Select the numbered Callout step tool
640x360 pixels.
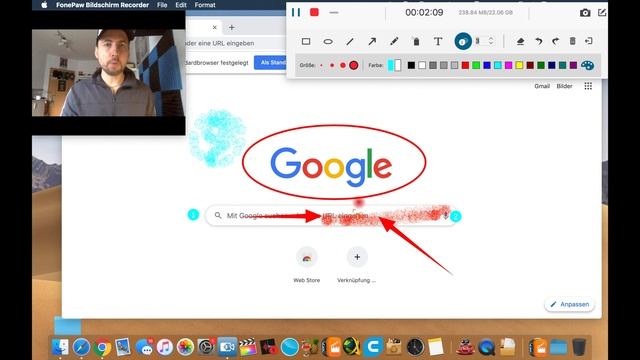point(463,41)
